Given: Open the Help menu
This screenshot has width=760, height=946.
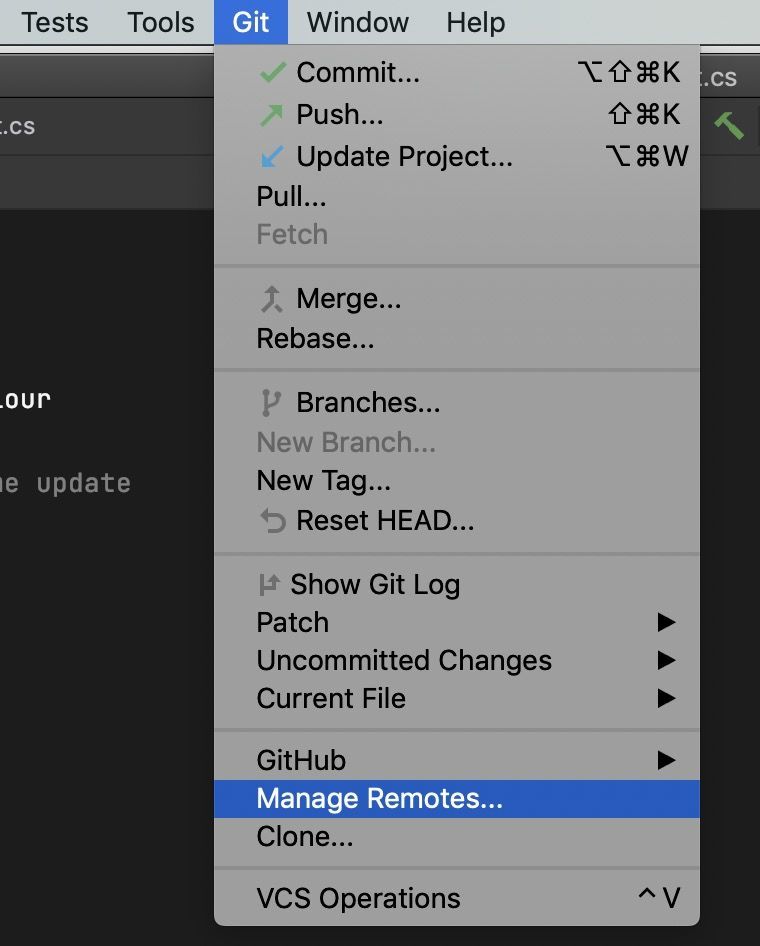Looking at the screenshot, I should 476,22.
